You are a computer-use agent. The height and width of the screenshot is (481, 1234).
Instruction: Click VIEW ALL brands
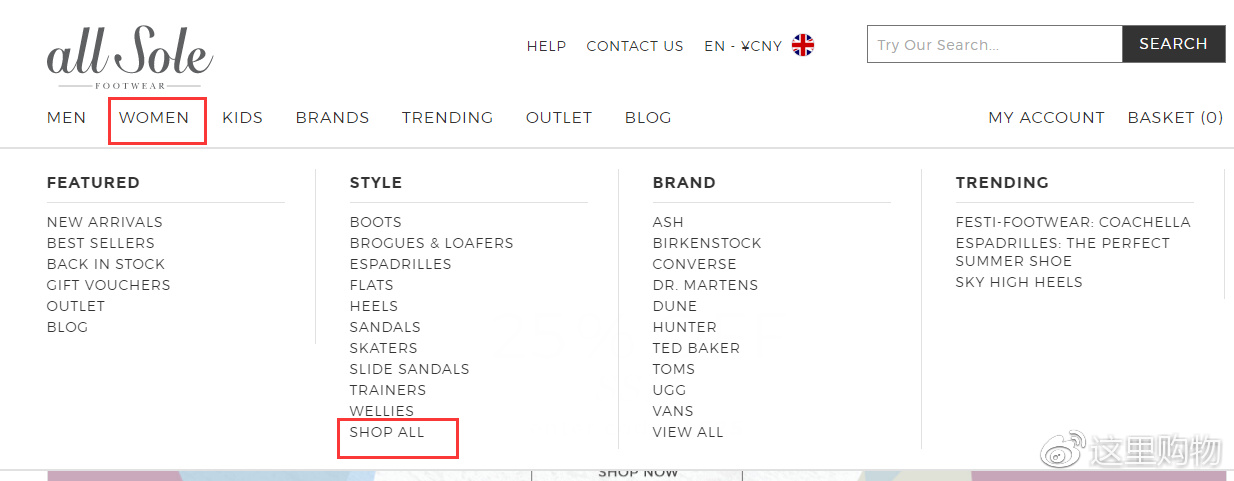click(x=688, y=432)
